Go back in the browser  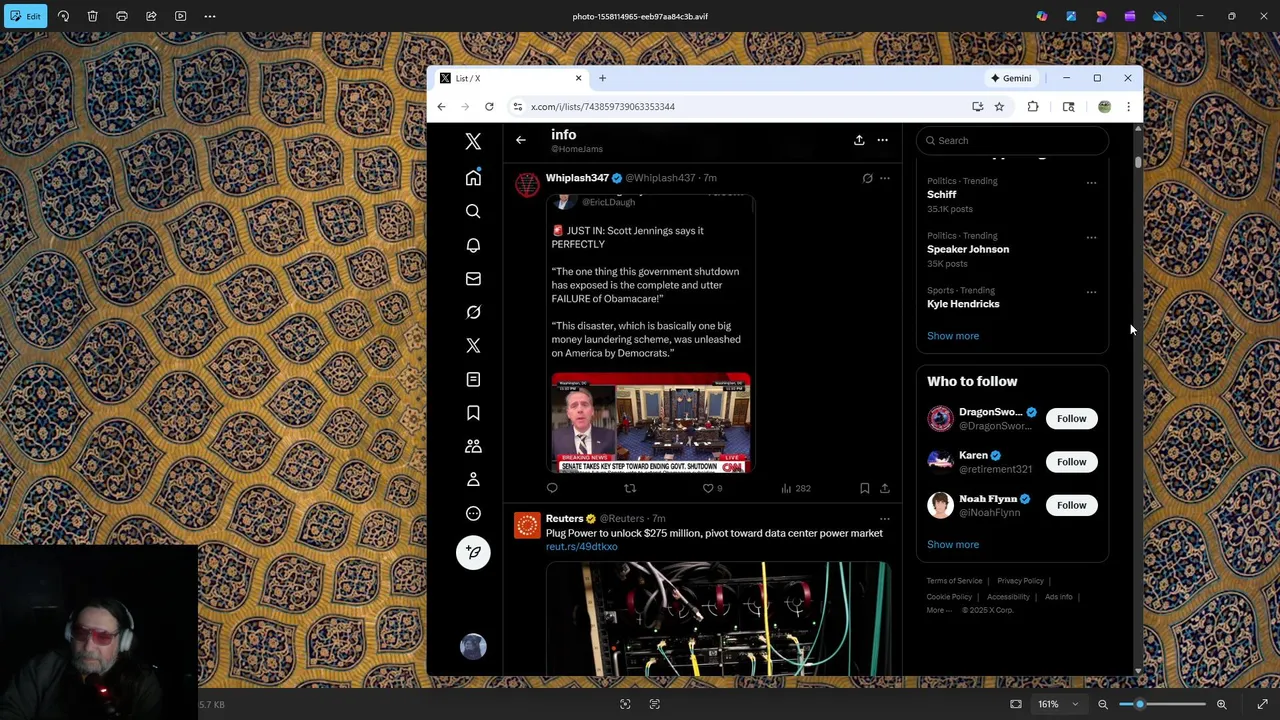(442, 106)
